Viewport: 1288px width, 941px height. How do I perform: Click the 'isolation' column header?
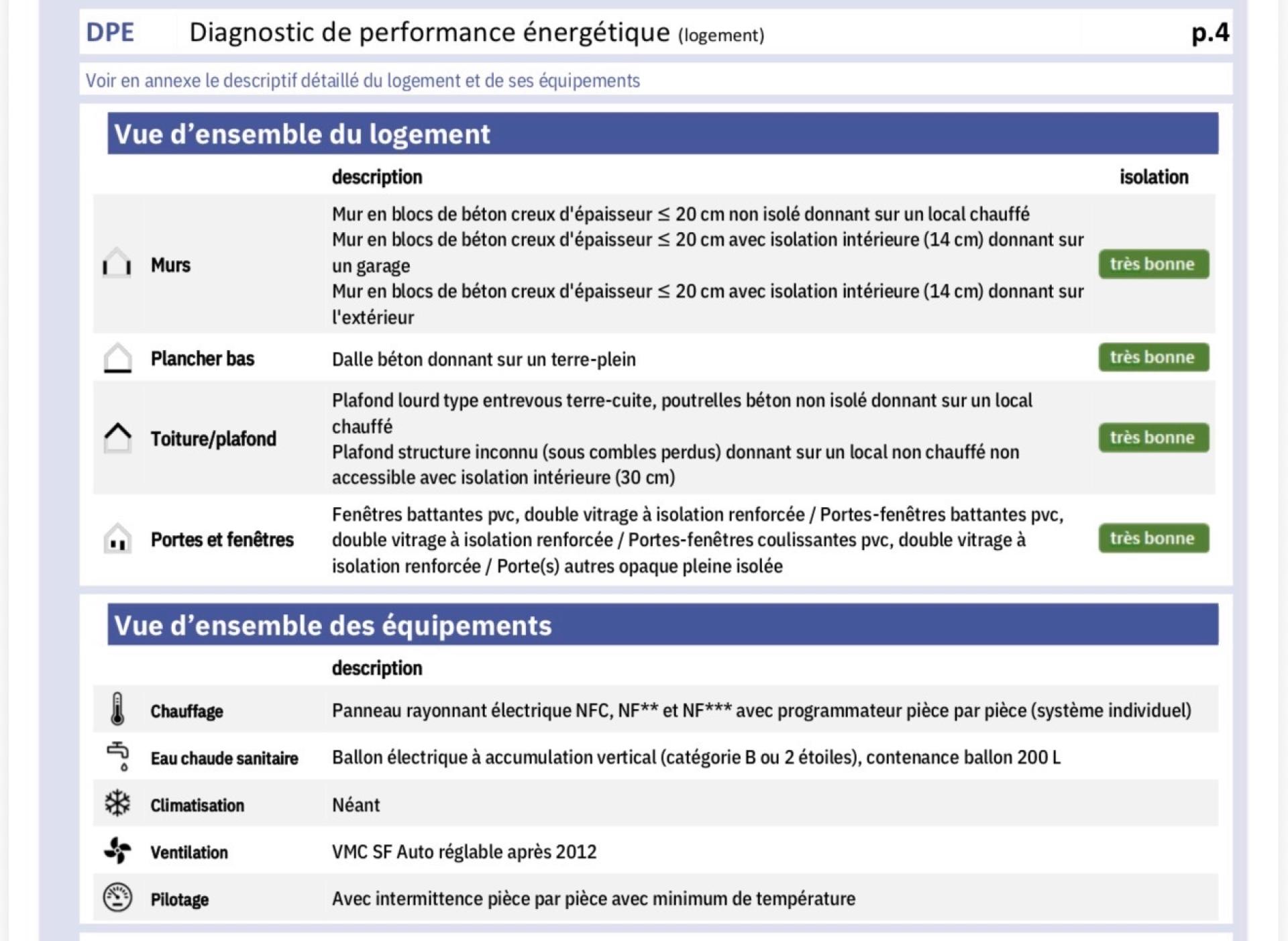point(1153,177)
